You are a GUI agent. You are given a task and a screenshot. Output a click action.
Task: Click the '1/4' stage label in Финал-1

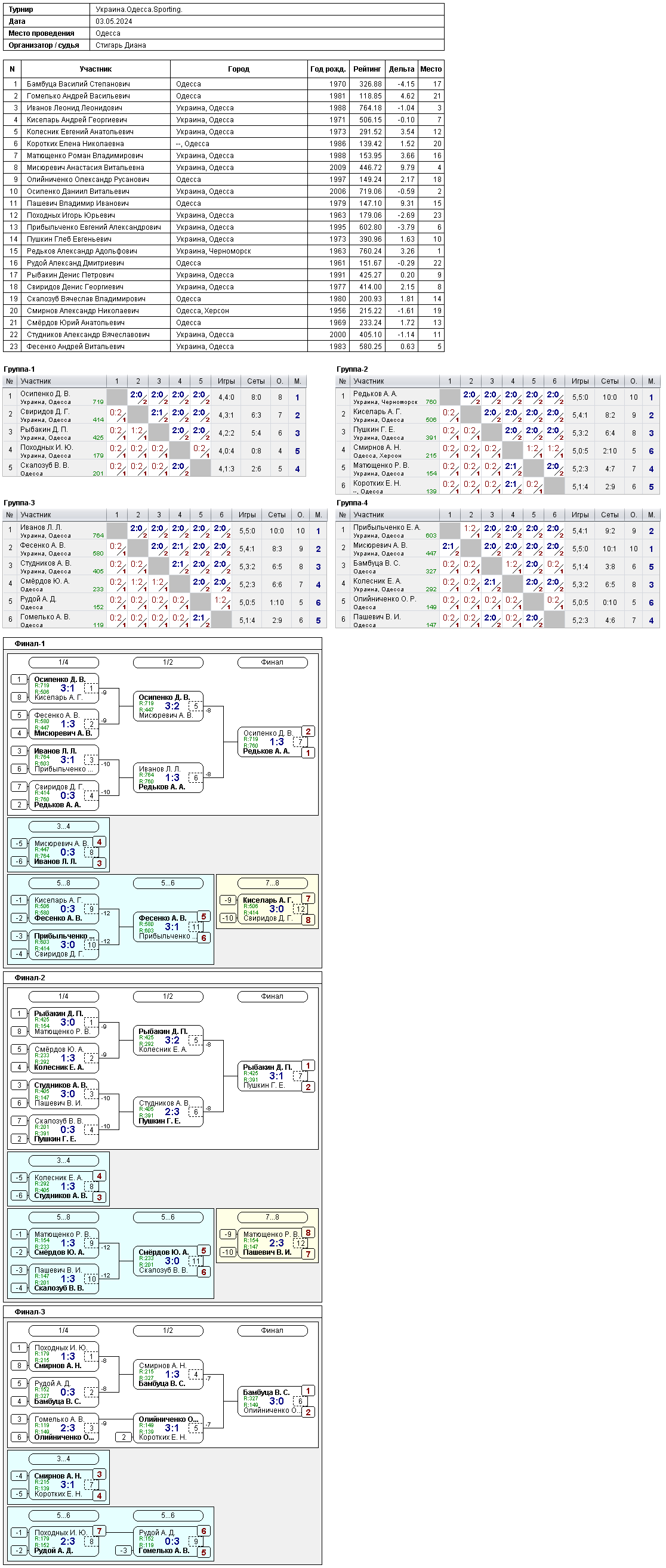[x=63, y=662]
